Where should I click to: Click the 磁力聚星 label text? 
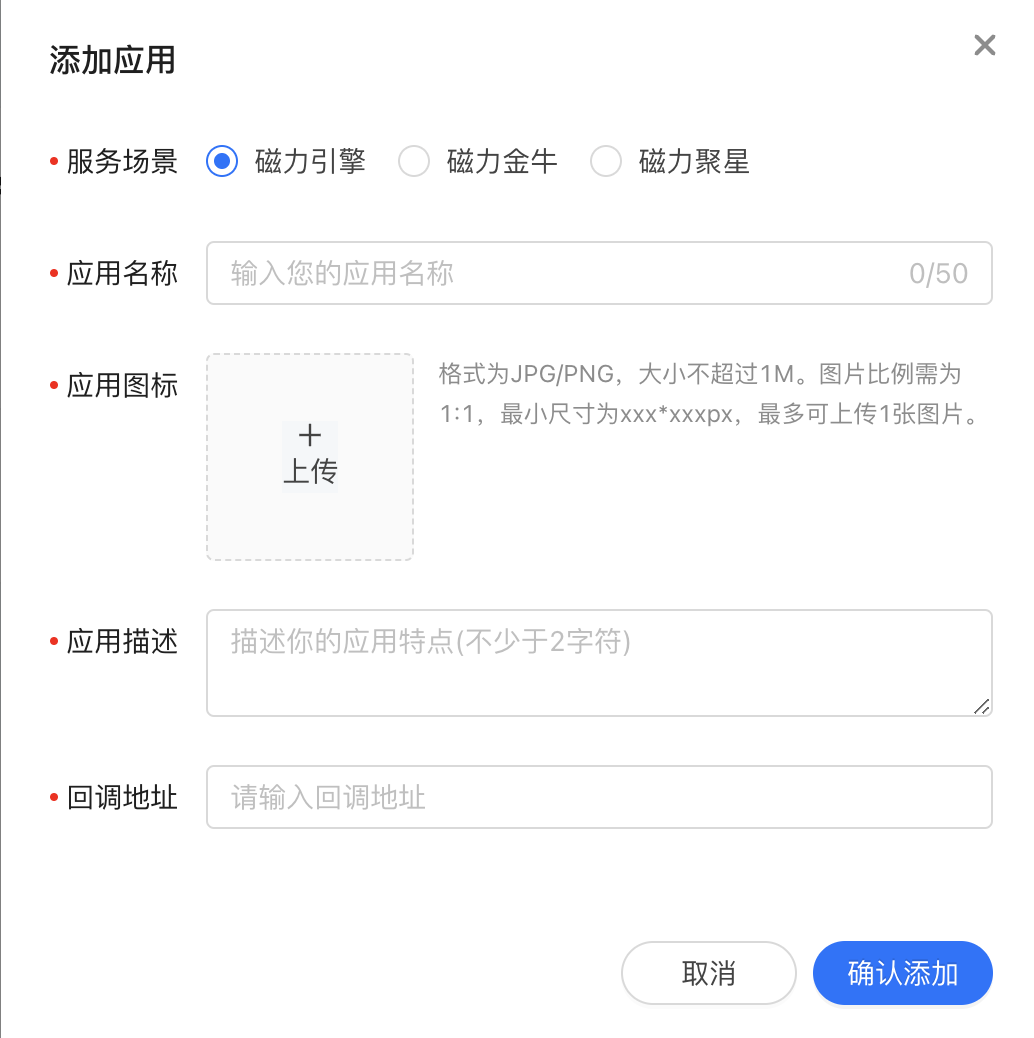[694, 162]
